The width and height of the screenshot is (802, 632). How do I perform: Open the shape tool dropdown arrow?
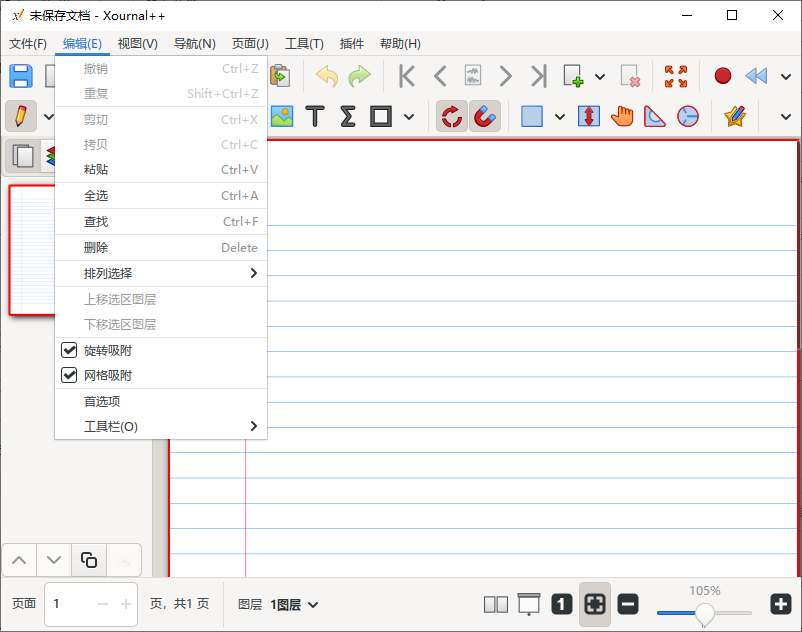409,117
